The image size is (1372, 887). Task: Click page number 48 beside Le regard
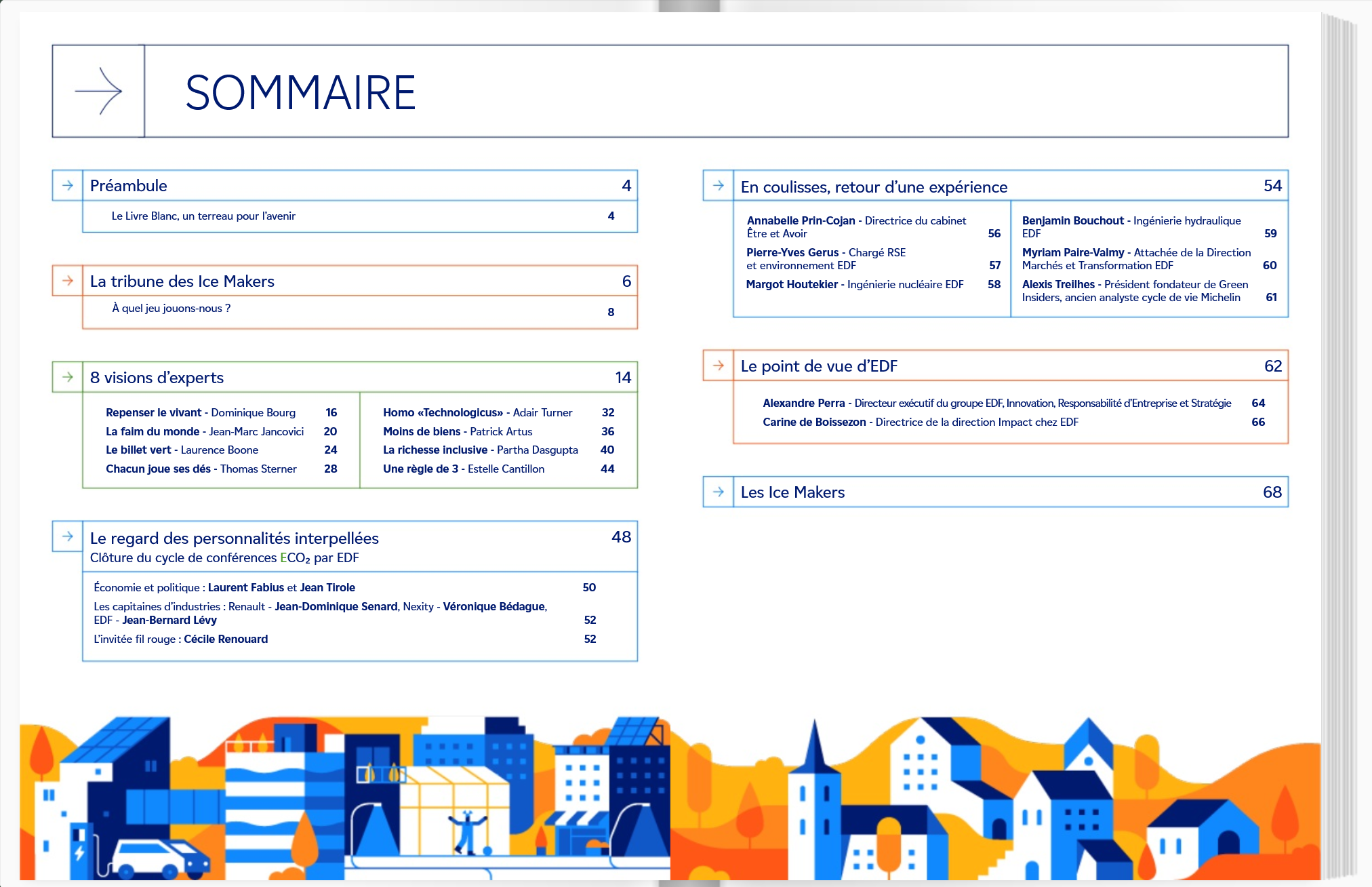coord(622,536)
